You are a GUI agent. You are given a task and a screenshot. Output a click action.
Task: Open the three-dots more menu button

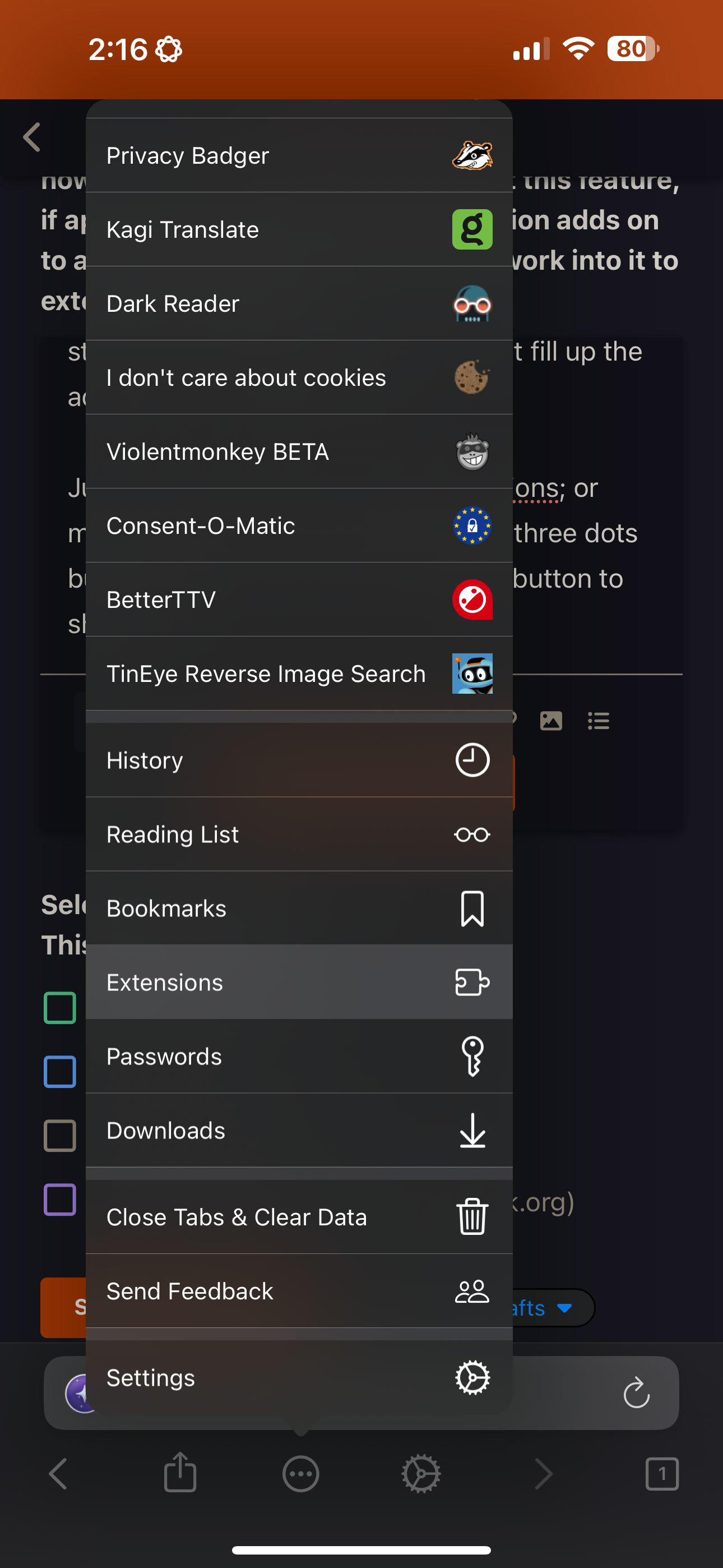coord(300,1474)
